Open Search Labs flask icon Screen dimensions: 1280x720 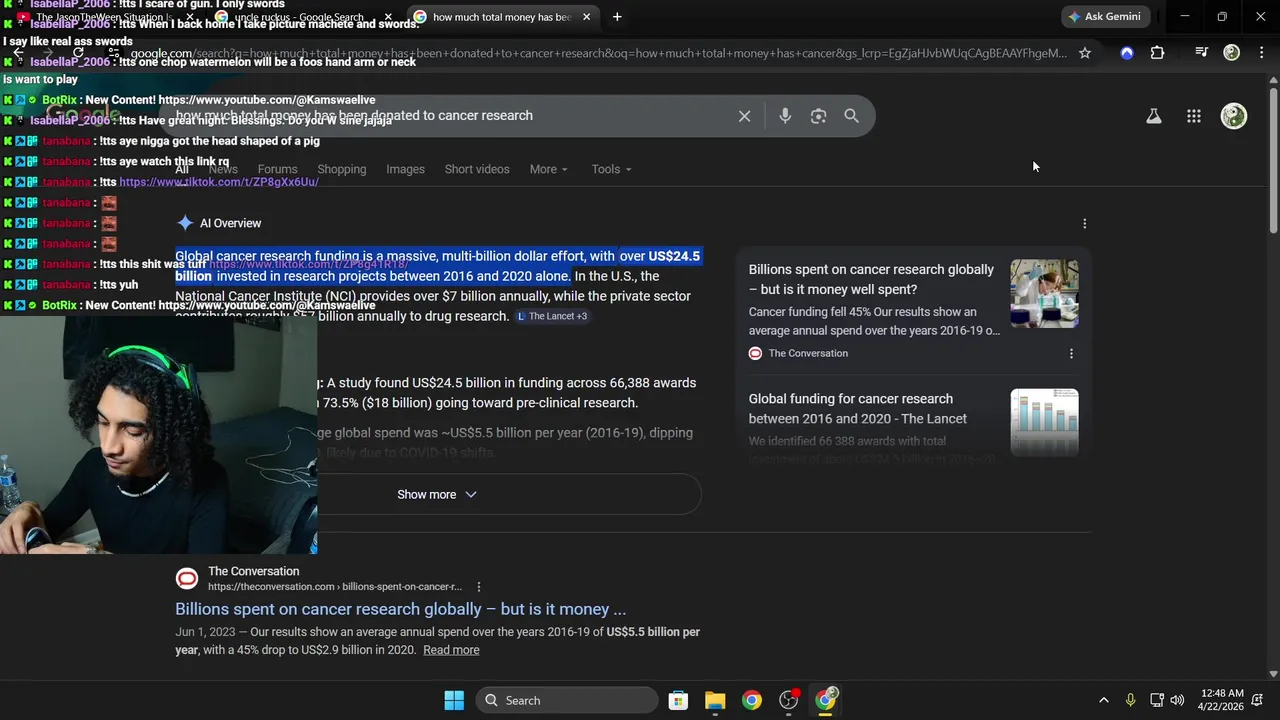pyautogui.click(x=1153, y=116)
